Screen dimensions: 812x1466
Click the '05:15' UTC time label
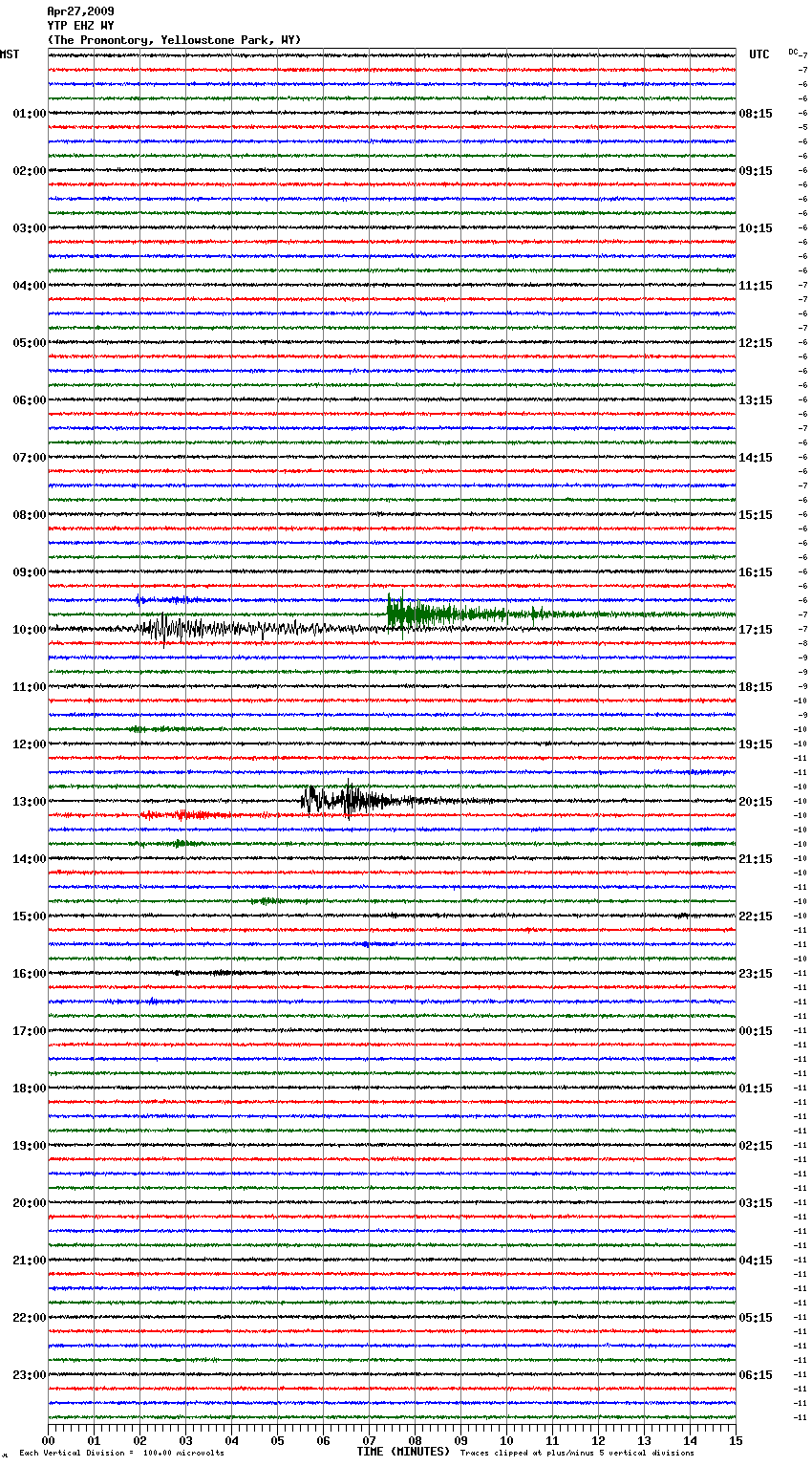click(756, 1318)
